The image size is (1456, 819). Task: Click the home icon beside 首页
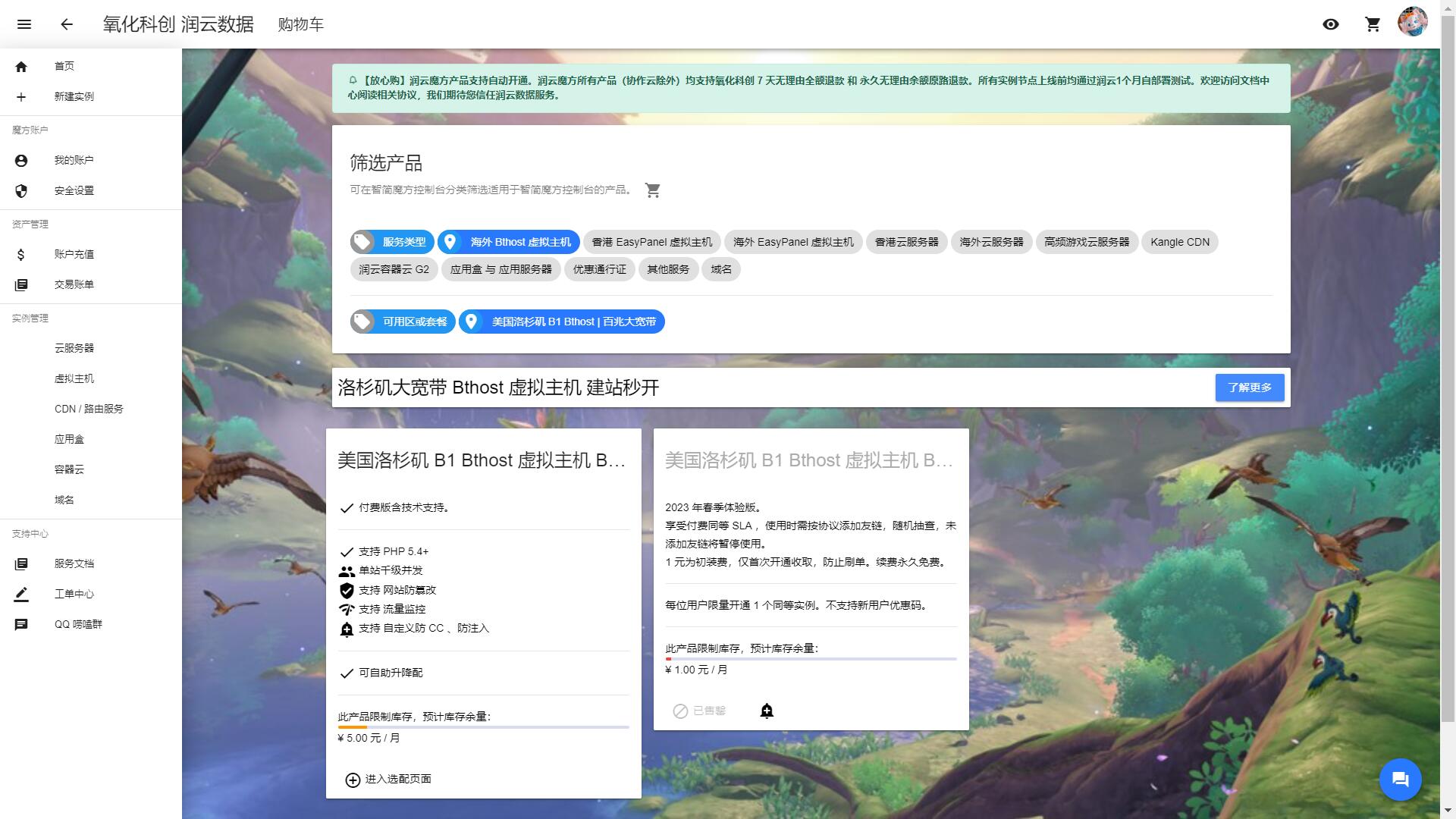coord(21,67)
